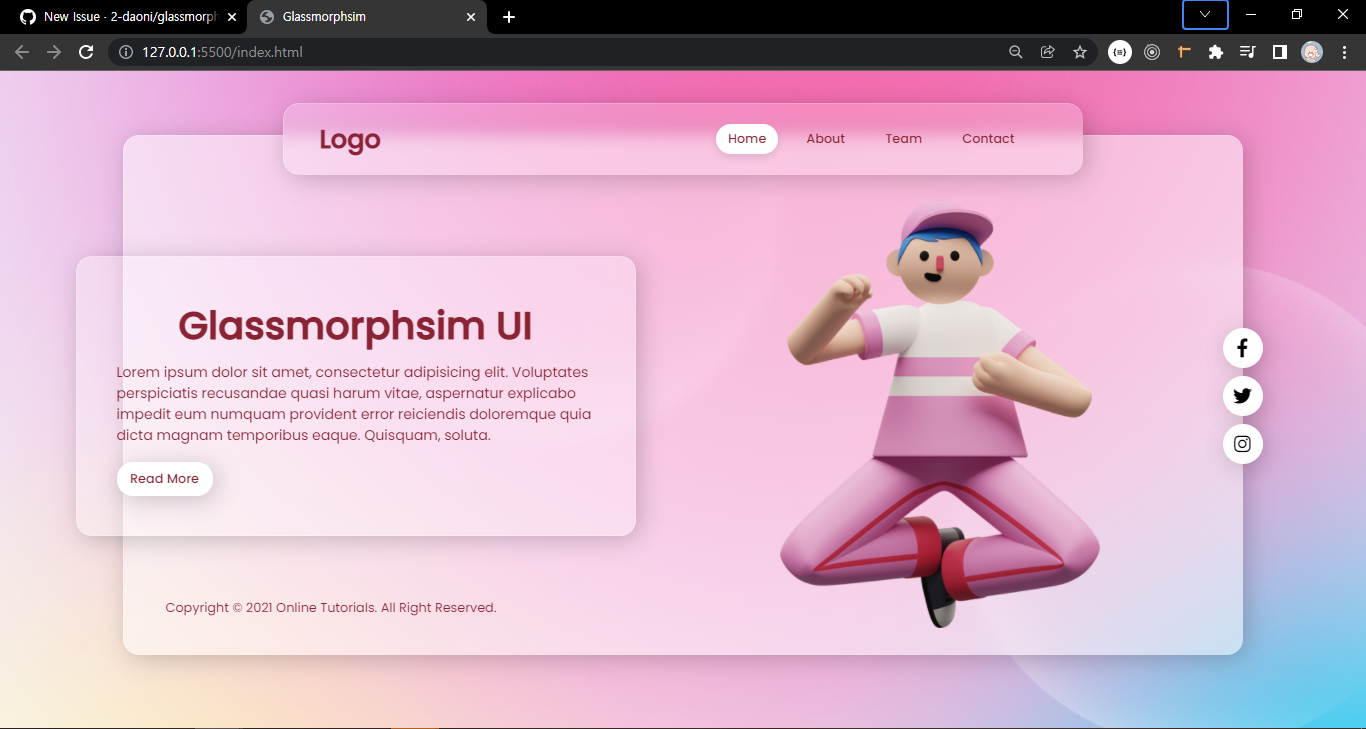Bookmark the page with the star icon
This screenshot has height=729, width=1366.
tap(1080, 51)
